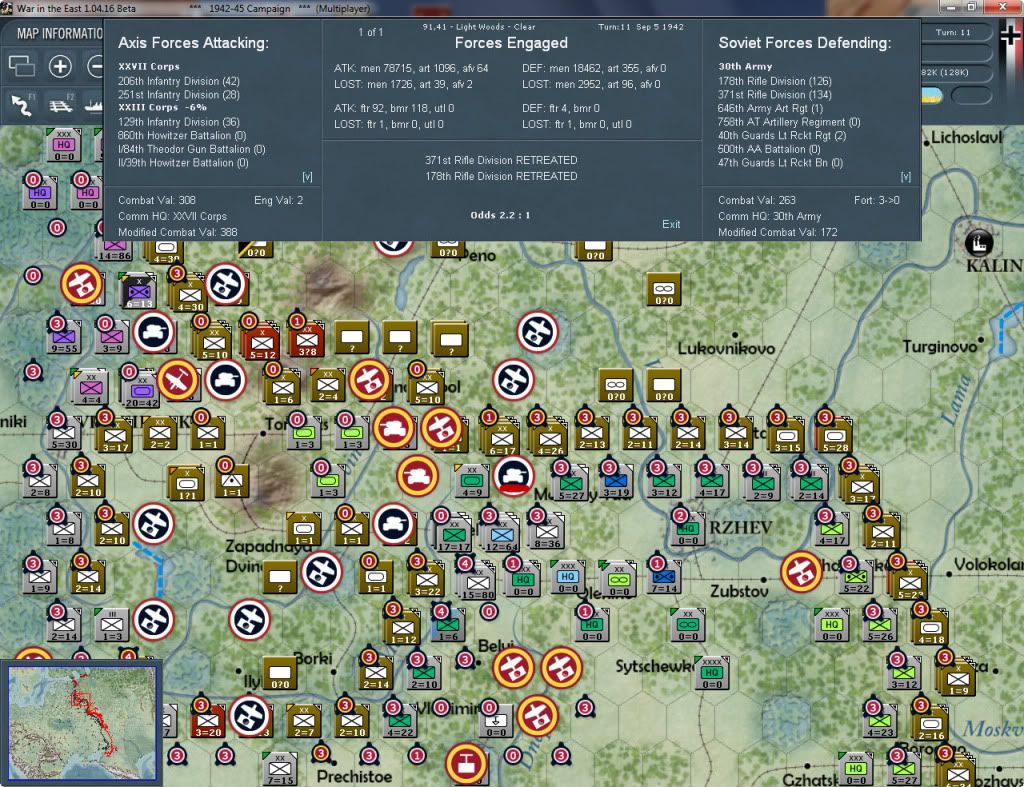Expand the Soviet defenders list [v] arrow
1024x787 pixels.
[x=906, y=177]
